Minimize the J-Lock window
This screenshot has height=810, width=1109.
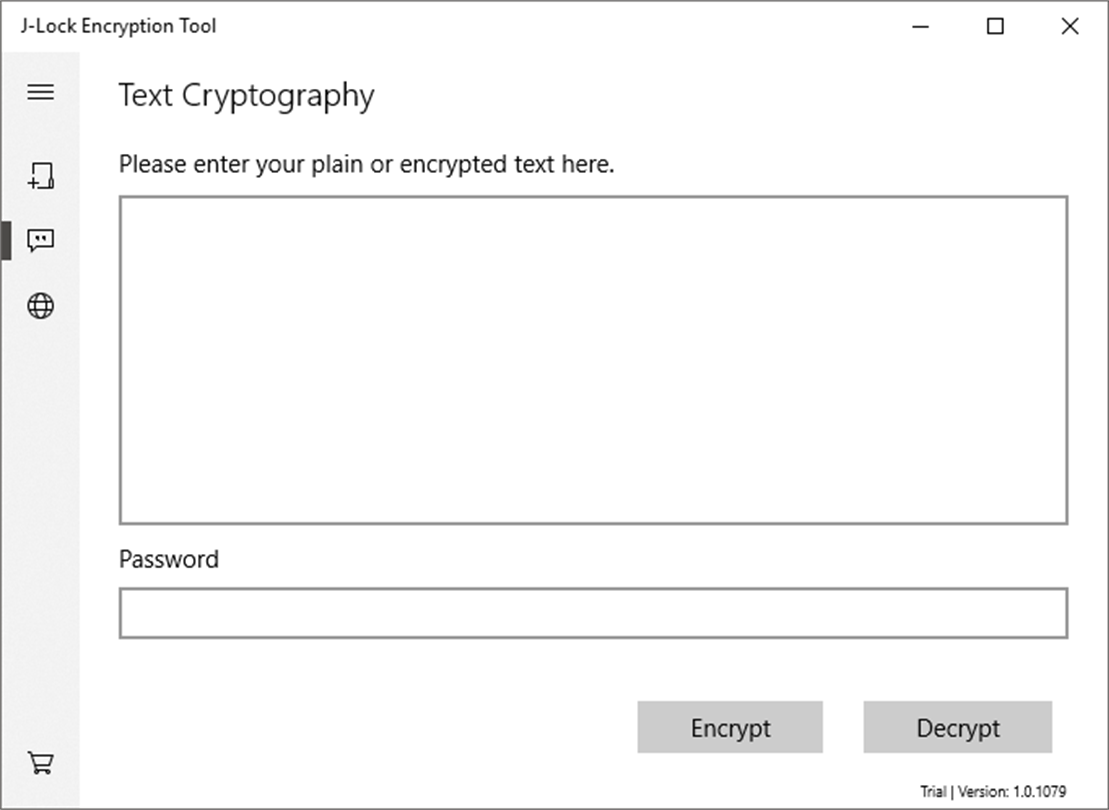tap(922, 27)
